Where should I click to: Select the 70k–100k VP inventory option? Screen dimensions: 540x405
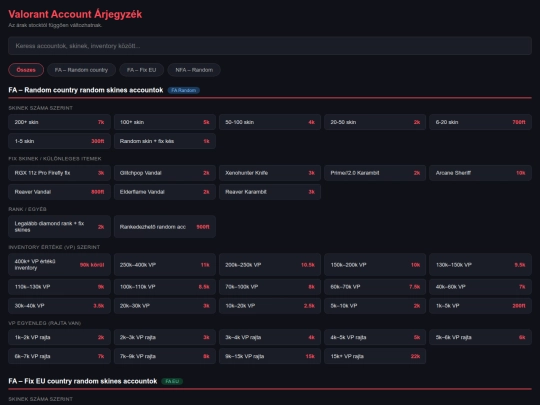pos(270,287)
